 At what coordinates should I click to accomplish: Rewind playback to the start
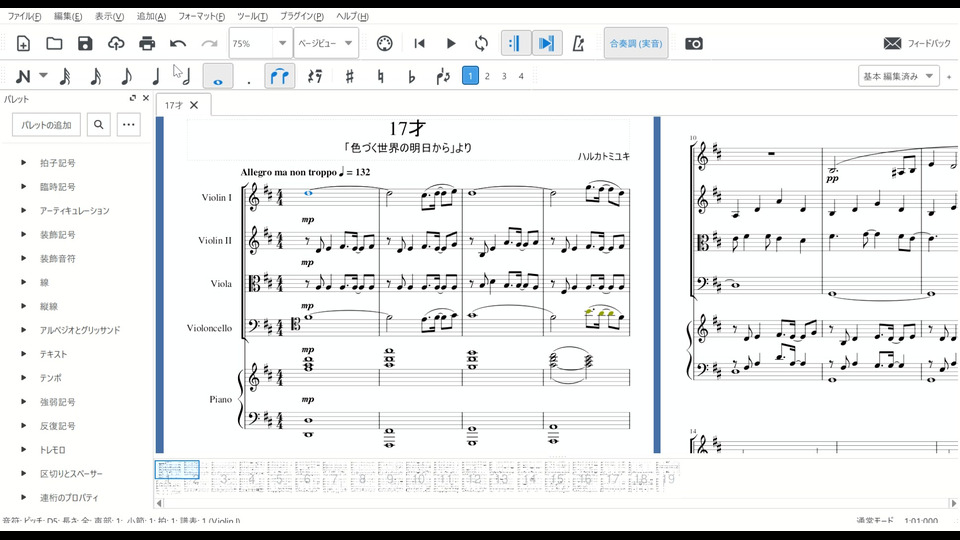419,43
